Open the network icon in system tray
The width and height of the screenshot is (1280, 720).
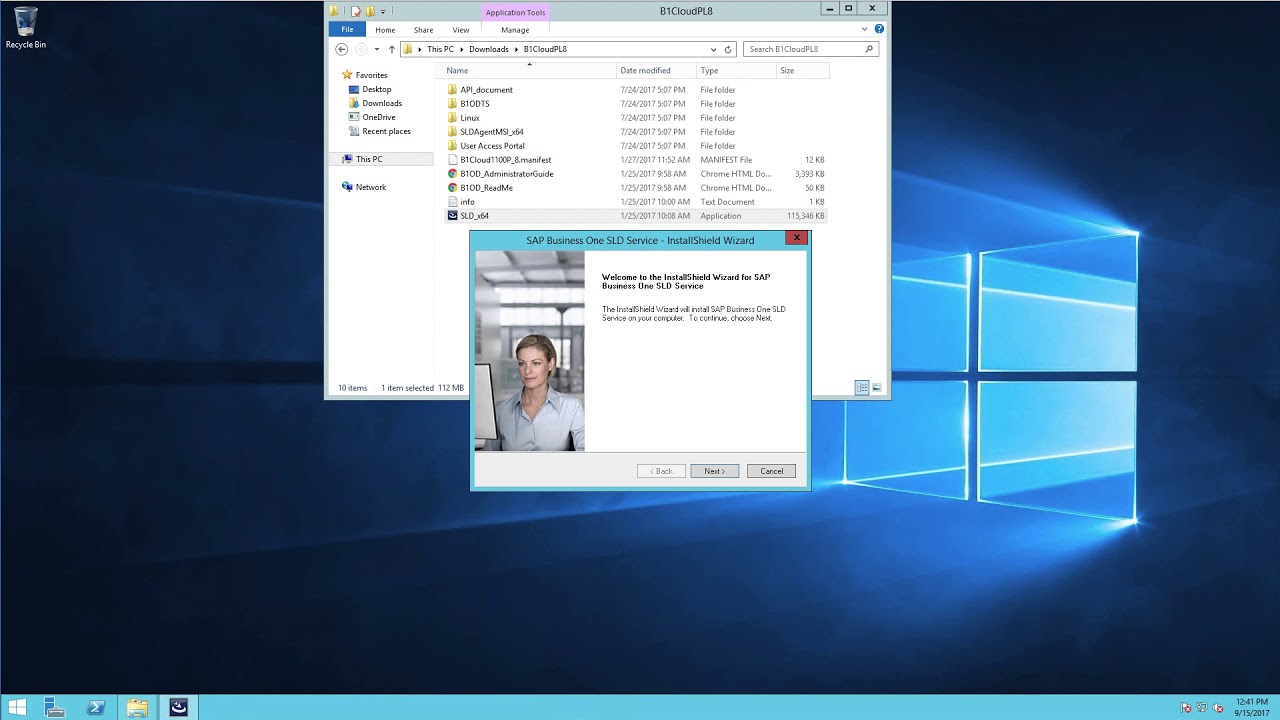(1202, 708)
